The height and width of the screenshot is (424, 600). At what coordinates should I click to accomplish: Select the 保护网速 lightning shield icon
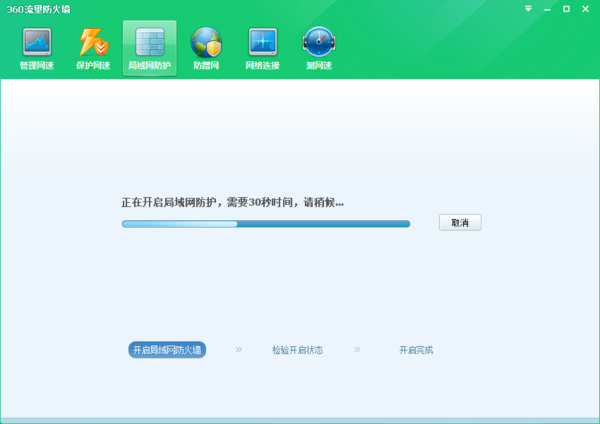coord(93,42)
